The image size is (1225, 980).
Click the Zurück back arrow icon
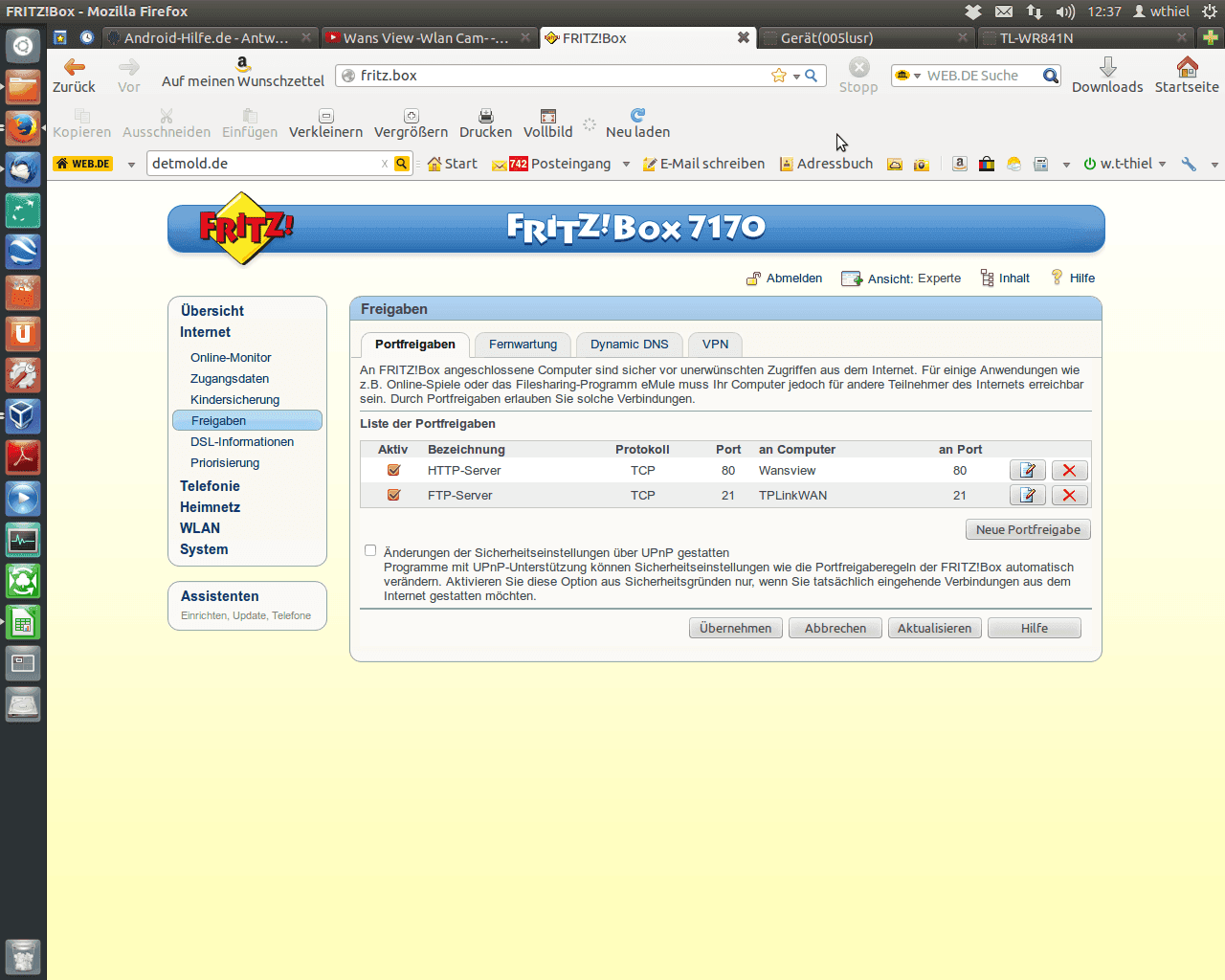point(74,67)
